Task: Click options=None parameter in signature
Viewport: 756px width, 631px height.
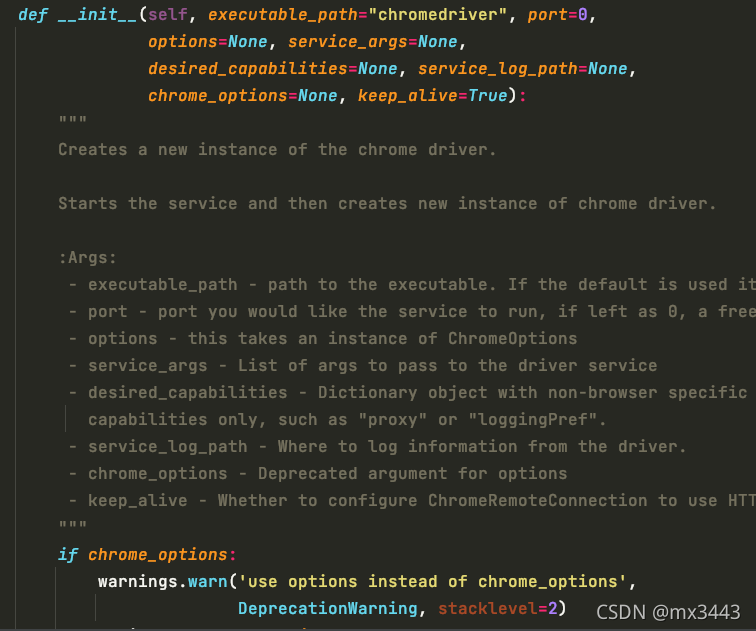Action: coord(208,42)
